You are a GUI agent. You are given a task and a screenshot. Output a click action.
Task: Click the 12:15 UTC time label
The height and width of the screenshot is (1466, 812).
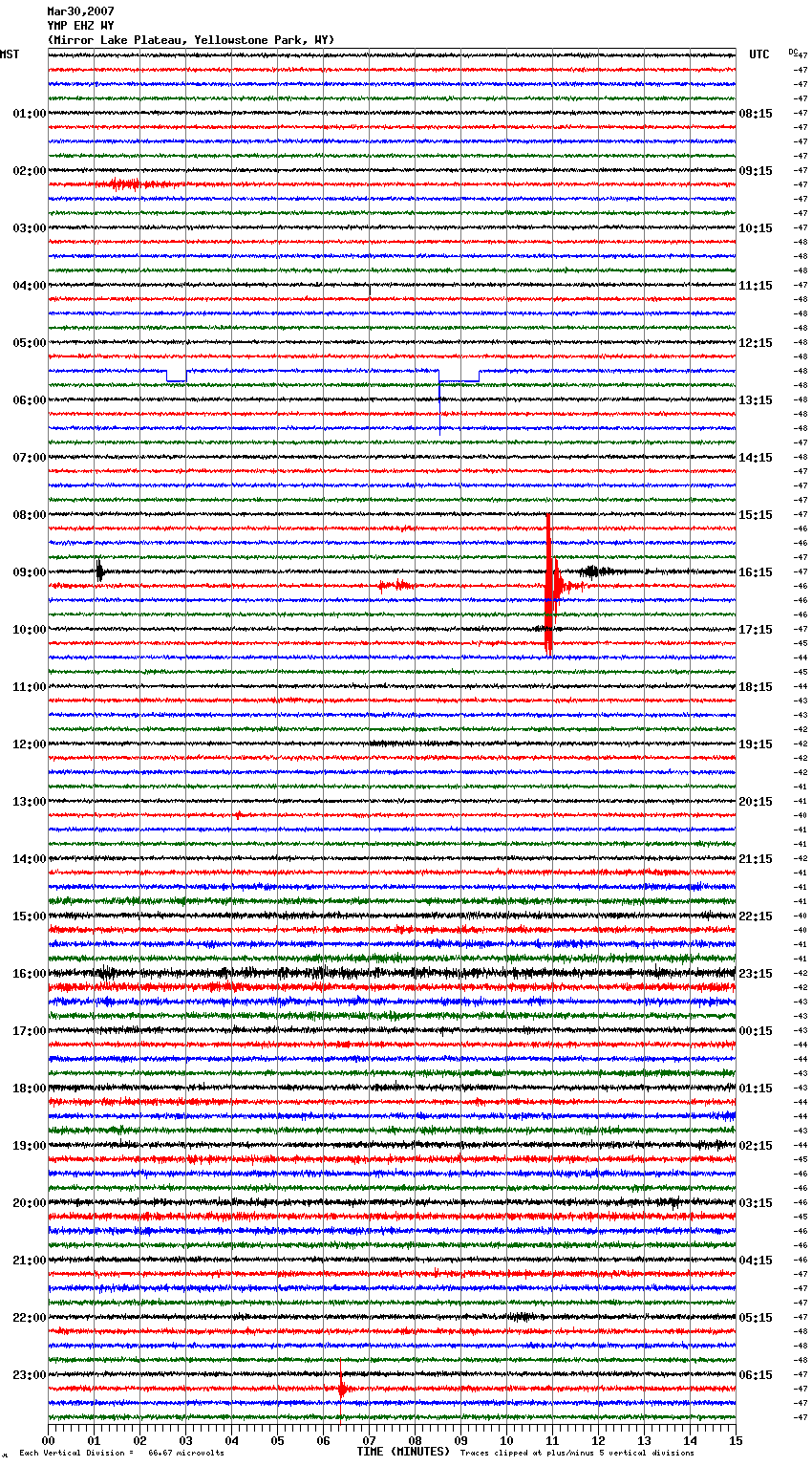pos(756,343)
